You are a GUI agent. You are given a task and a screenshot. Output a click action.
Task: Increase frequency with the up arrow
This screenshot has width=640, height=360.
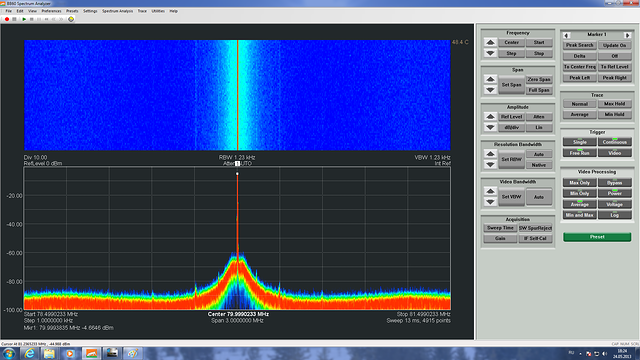tap(491, 42)
